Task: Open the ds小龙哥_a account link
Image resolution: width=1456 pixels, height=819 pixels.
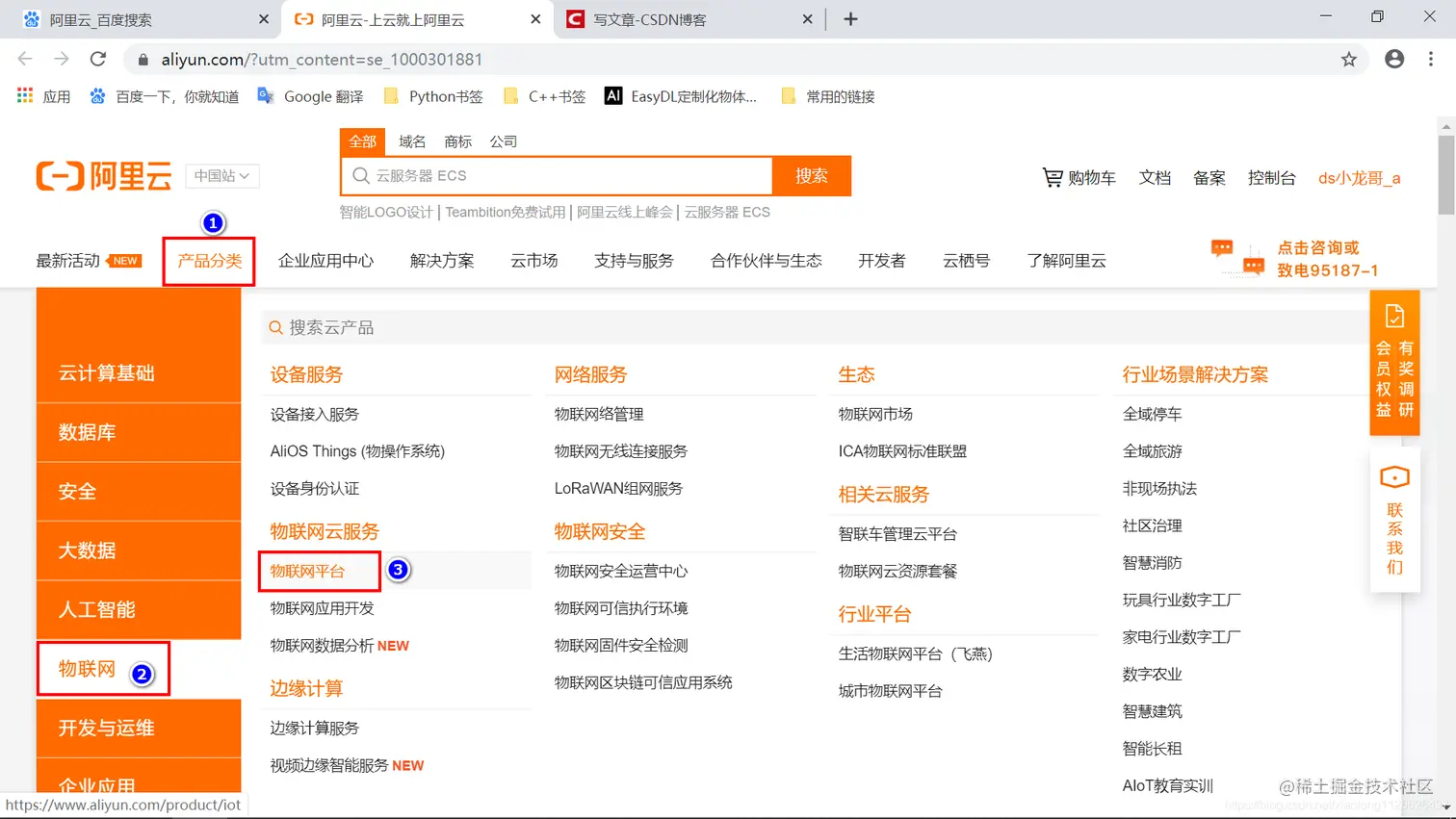Action: 1360,178
